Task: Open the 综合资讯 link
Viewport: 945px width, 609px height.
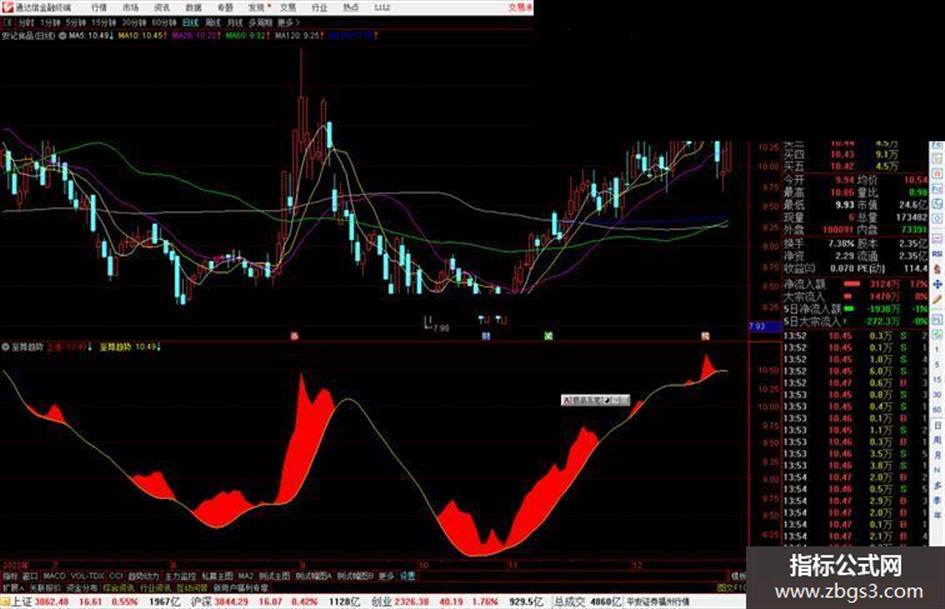Action: point(119,587)
